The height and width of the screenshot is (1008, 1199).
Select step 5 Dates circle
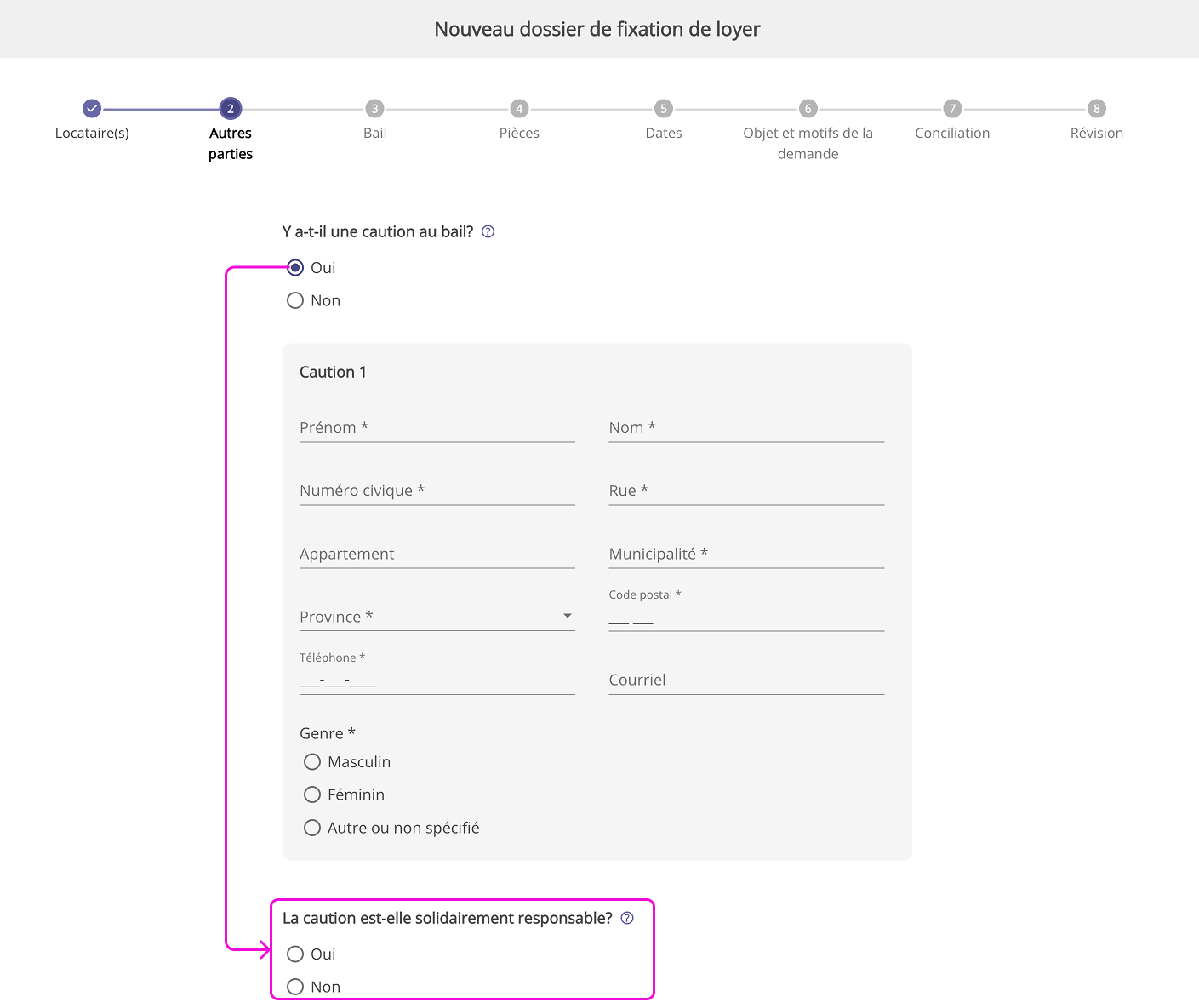pos(664,109)
